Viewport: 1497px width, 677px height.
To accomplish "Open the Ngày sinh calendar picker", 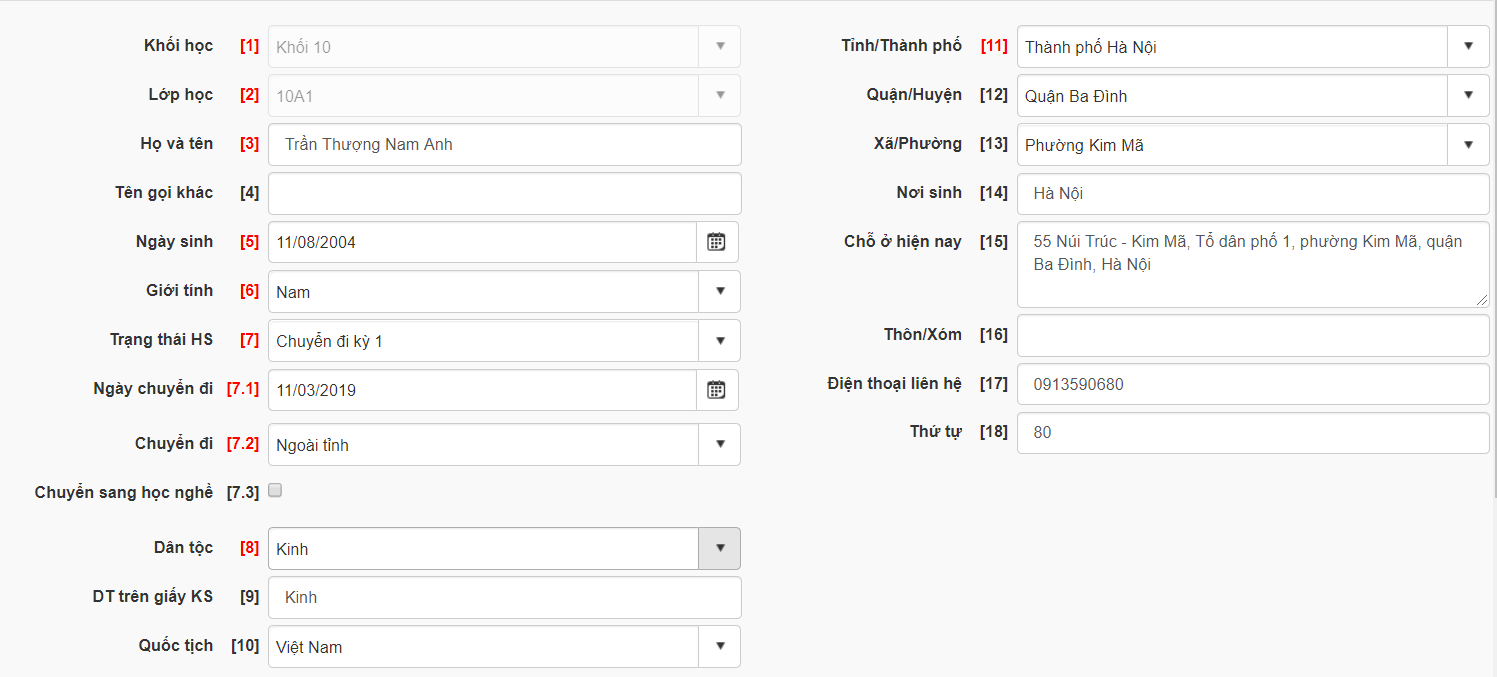I will (x=716, y=242).
